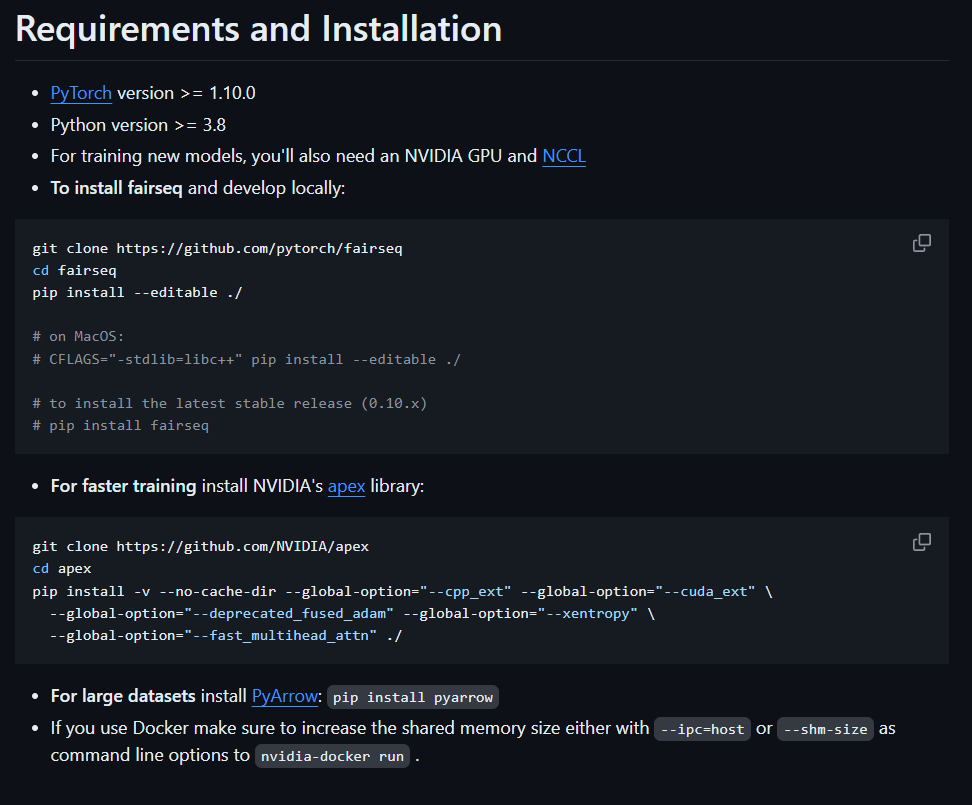
Task: Click the git clone NVIDIA/apex line
Action: click(x=201, y=547)
